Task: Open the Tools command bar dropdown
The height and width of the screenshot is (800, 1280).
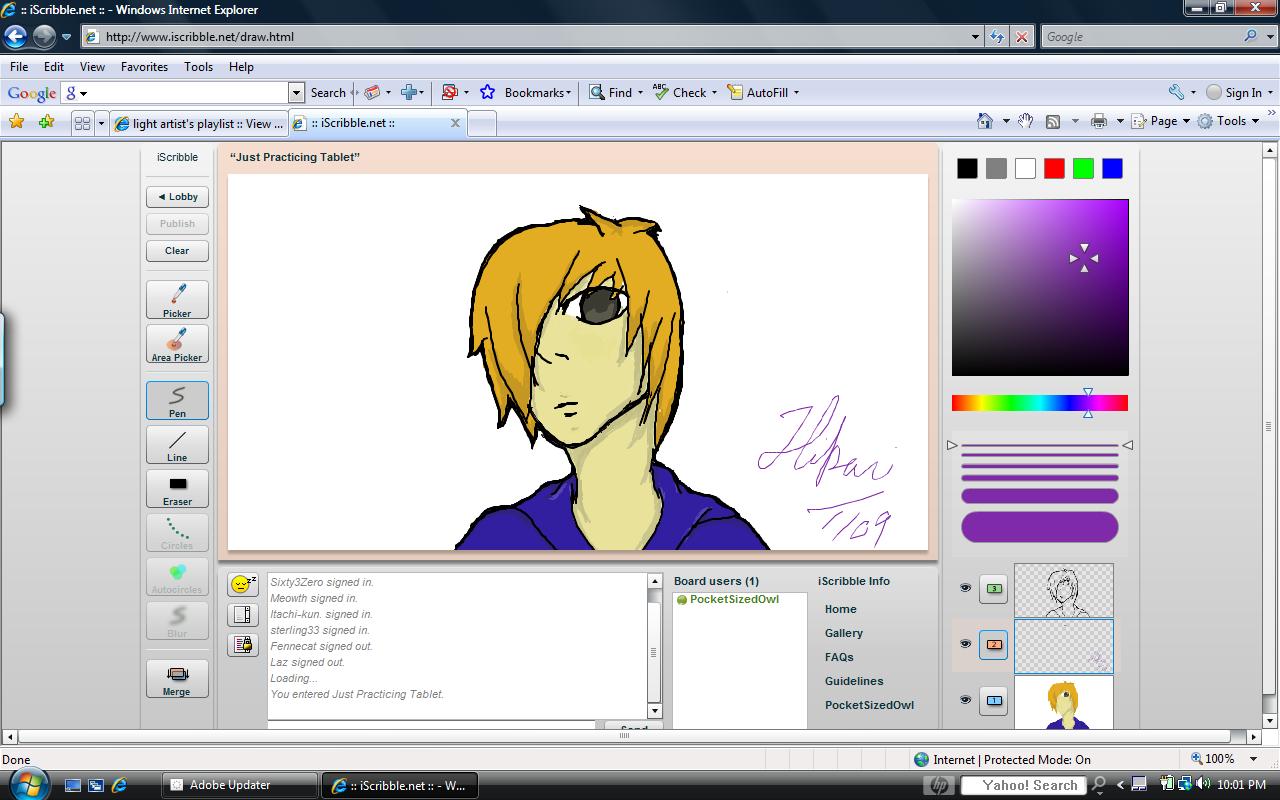Action: tap(1254, 121)
